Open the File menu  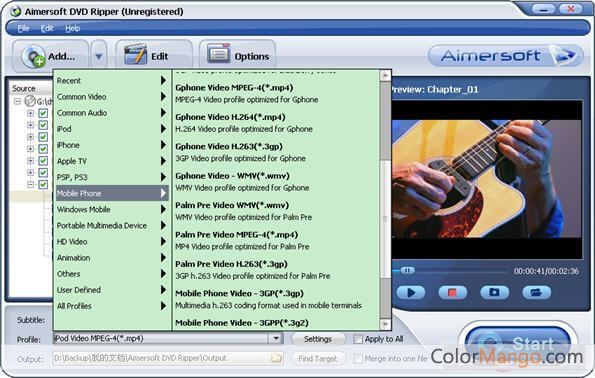click(23, 28)
